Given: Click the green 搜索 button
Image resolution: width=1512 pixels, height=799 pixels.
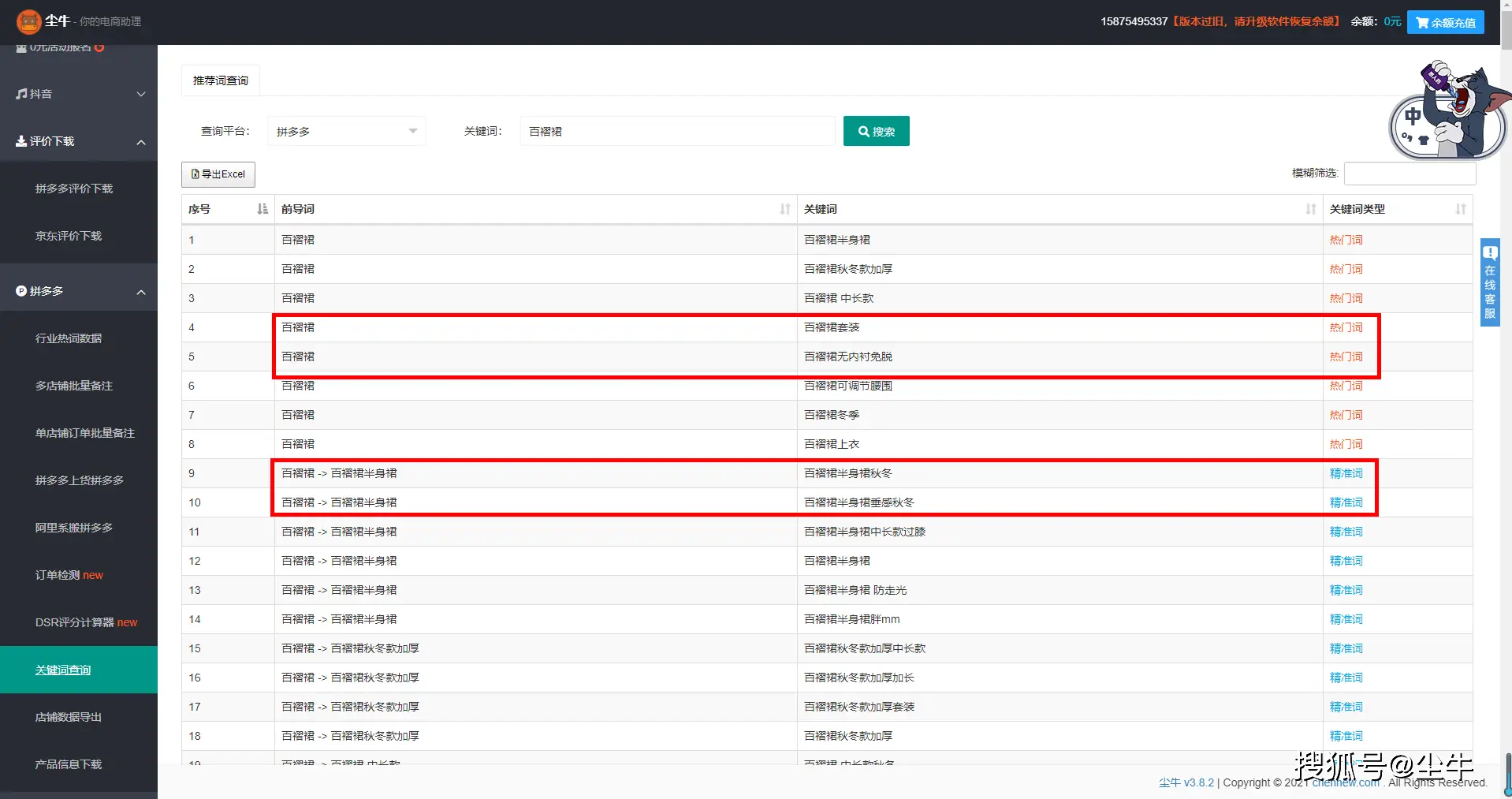Looking at the screenshot, I should point(876,132).
